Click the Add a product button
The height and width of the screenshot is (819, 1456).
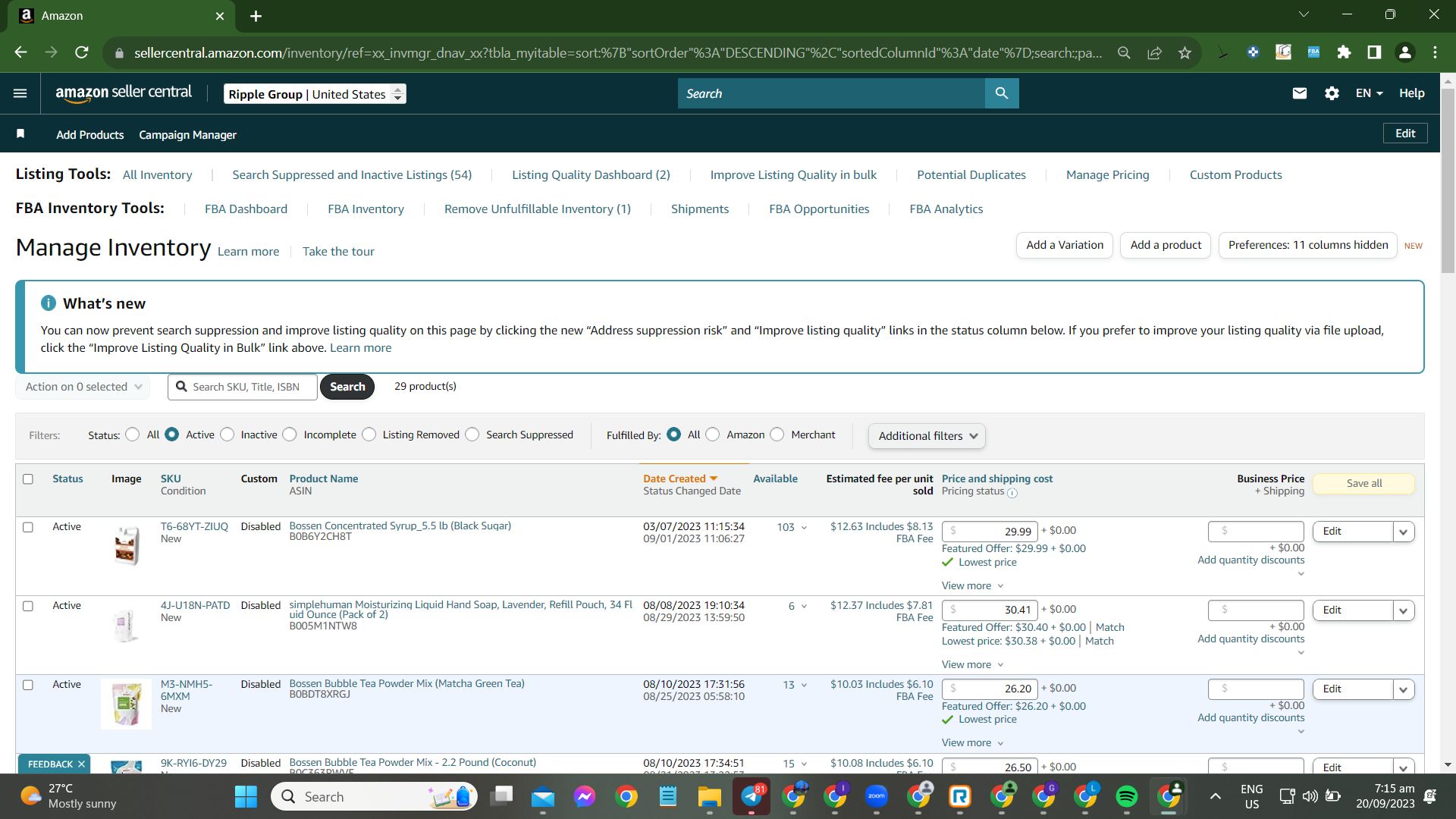tap(1166, 245)
